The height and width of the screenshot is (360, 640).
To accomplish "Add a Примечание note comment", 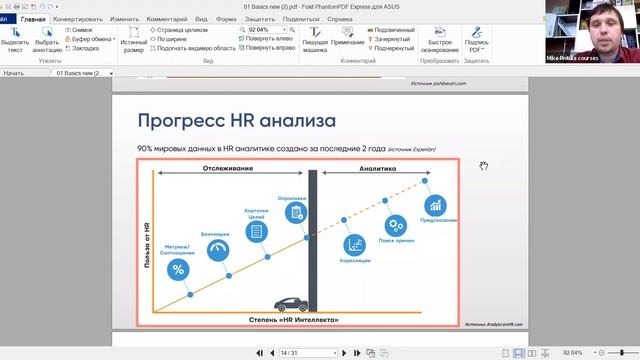I will point(347,37).
